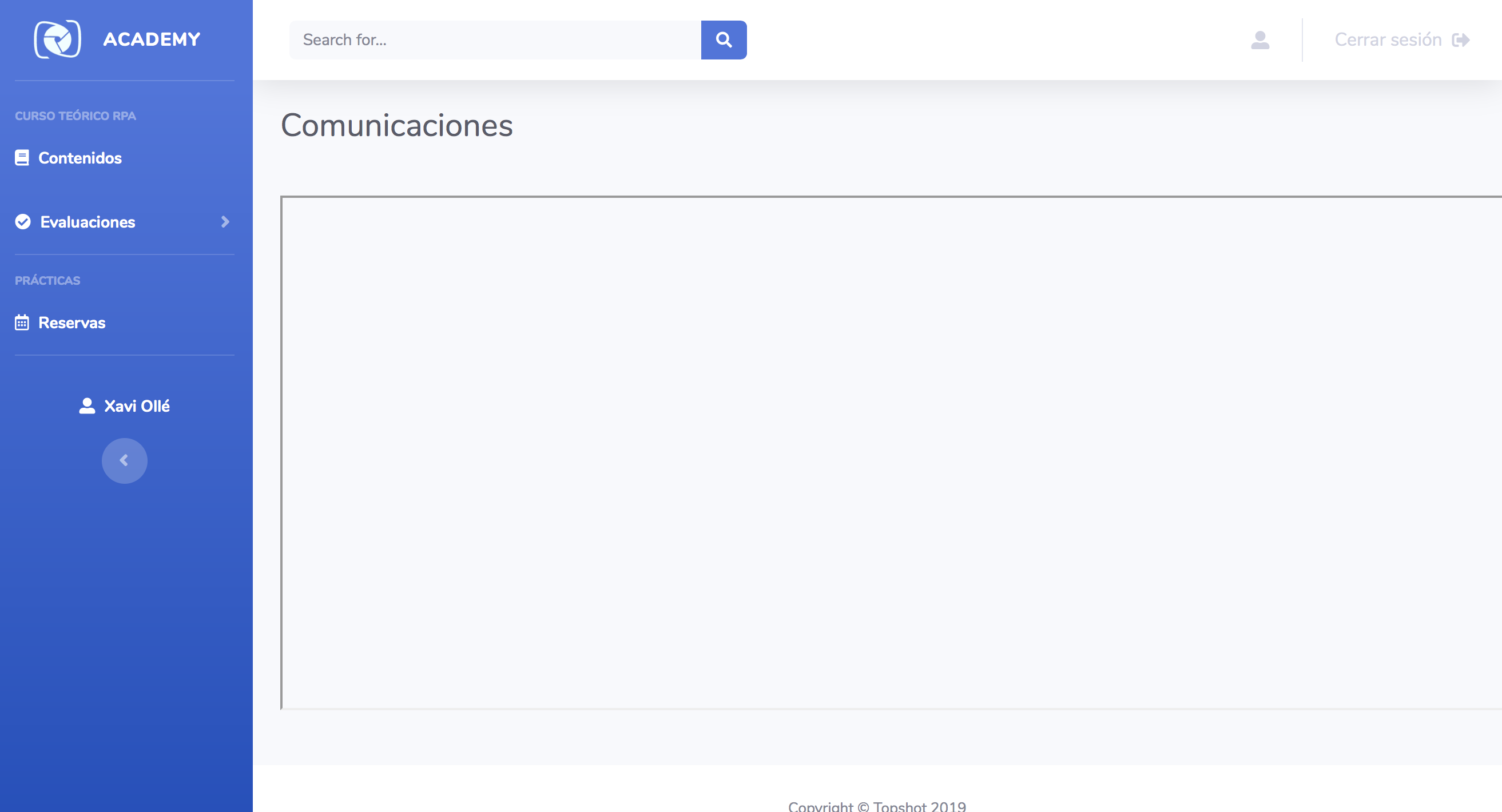Open the user profile icon in top bar
The image size is (1502, 812).
[x=1260, y=39]
